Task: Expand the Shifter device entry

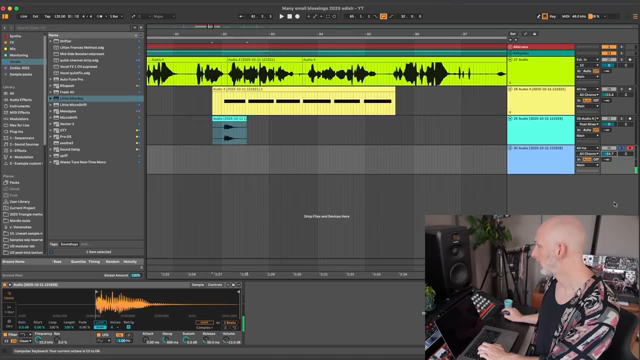Action: 51,41
